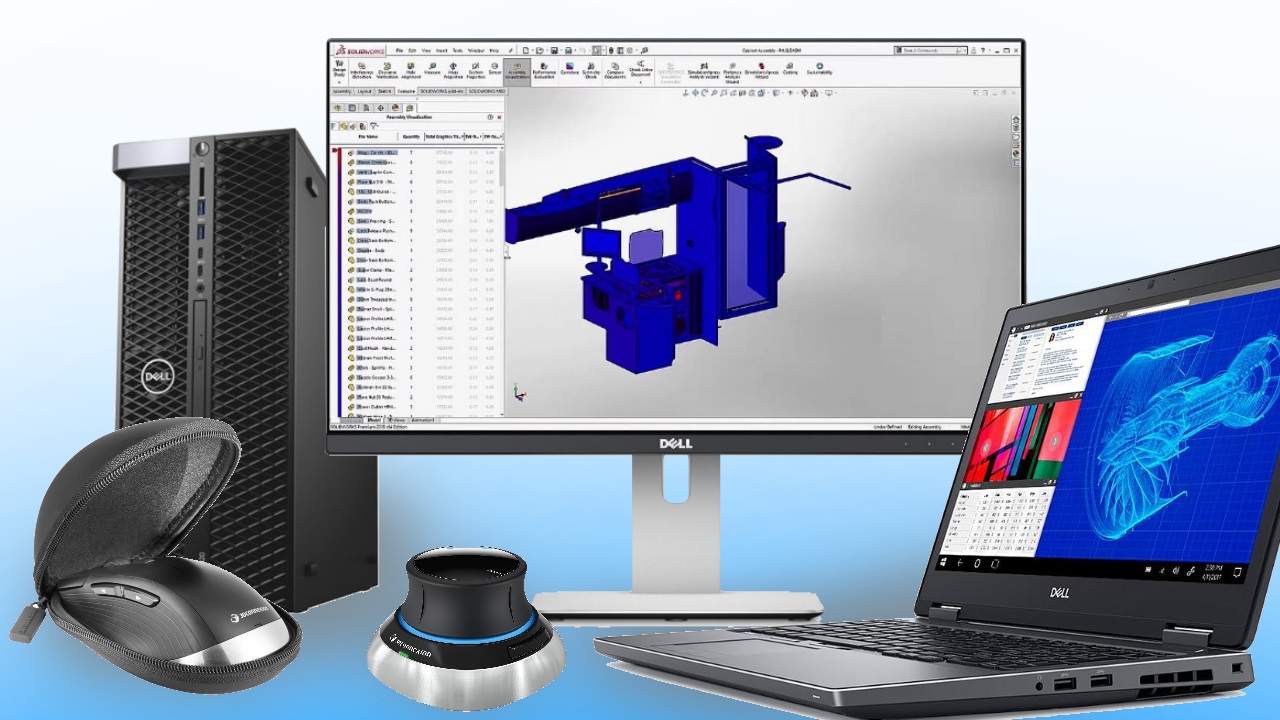Open the Sustainability tool

coord(818,68)
